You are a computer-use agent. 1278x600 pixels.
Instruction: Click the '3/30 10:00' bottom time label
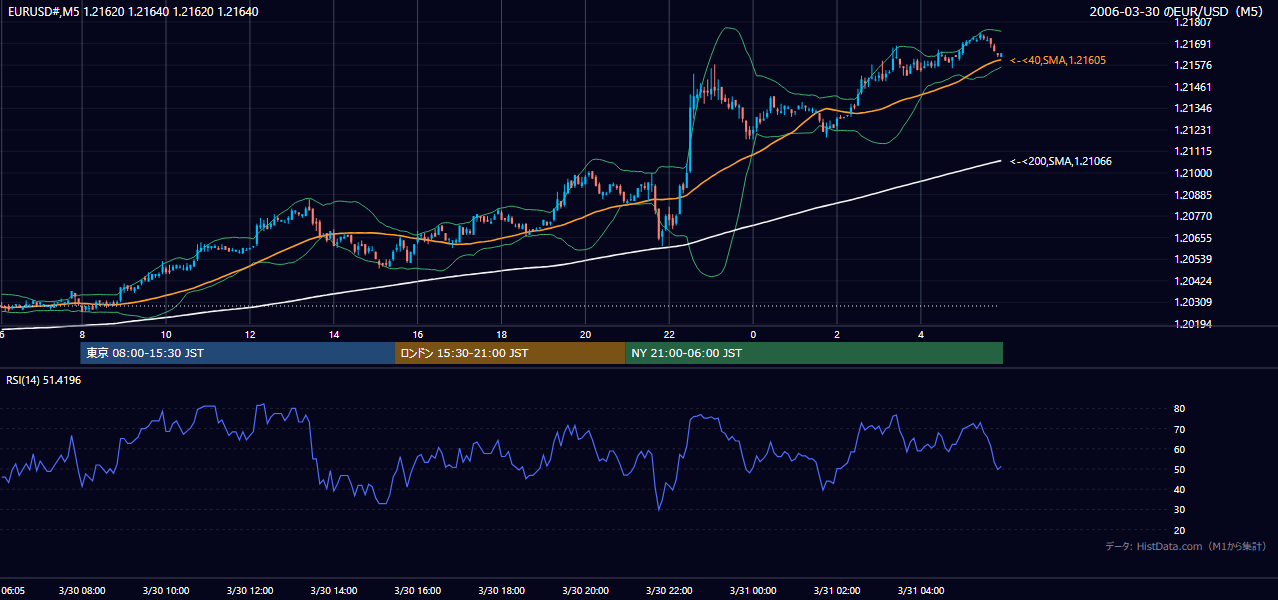165,590
